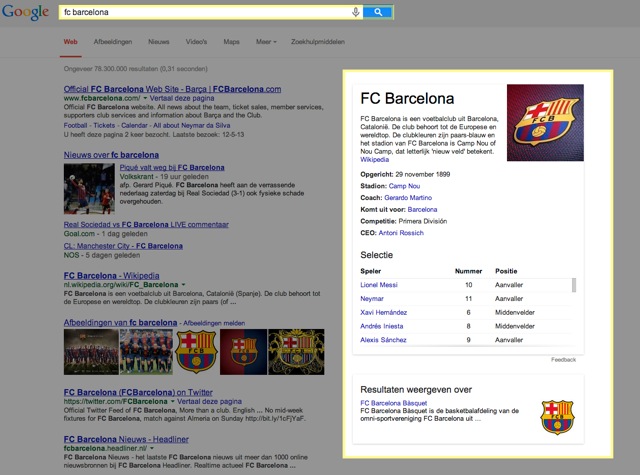
Task: Open the Video's tab
Action: [x=196, y=42]
